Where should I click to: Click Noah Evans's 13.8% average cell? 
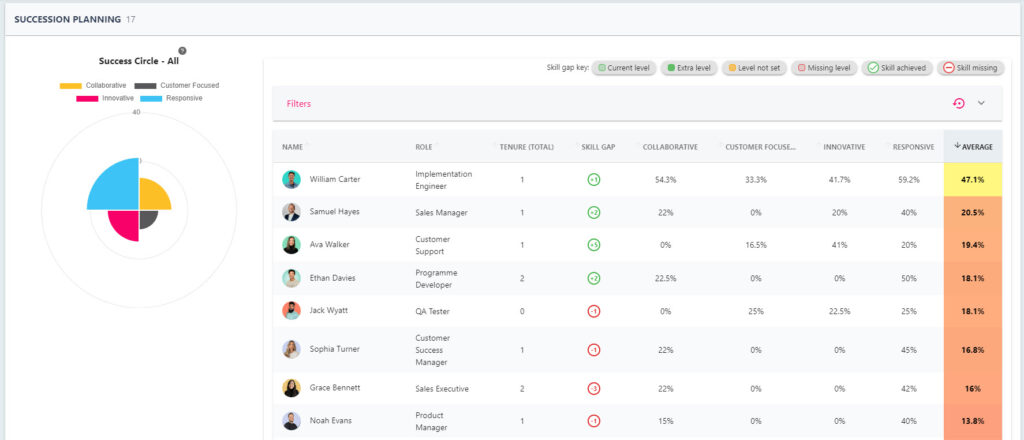pyautogui.click(x=973, y=421)
